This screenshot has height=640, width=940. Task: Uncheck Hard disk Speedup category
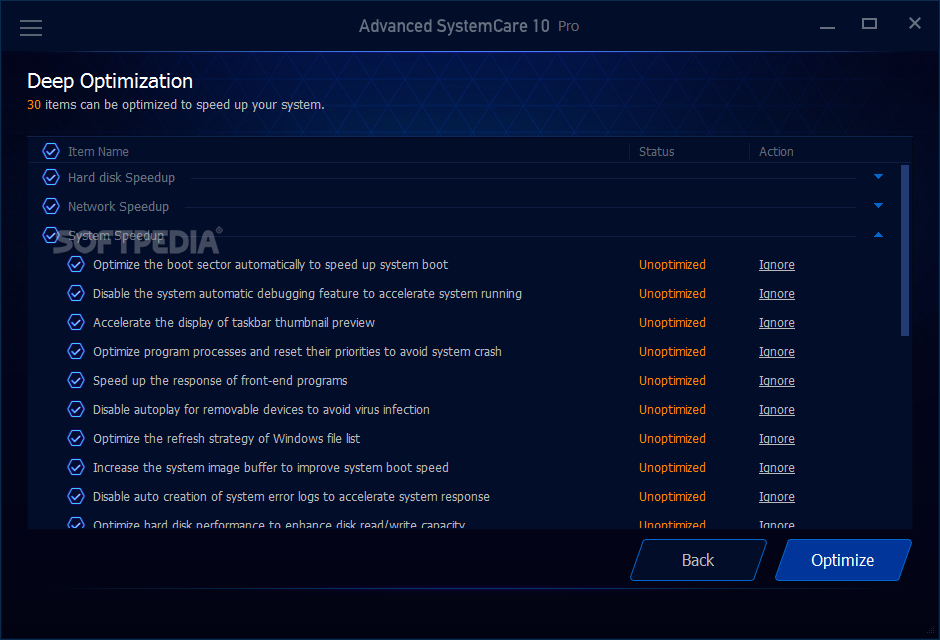(51, 177)
